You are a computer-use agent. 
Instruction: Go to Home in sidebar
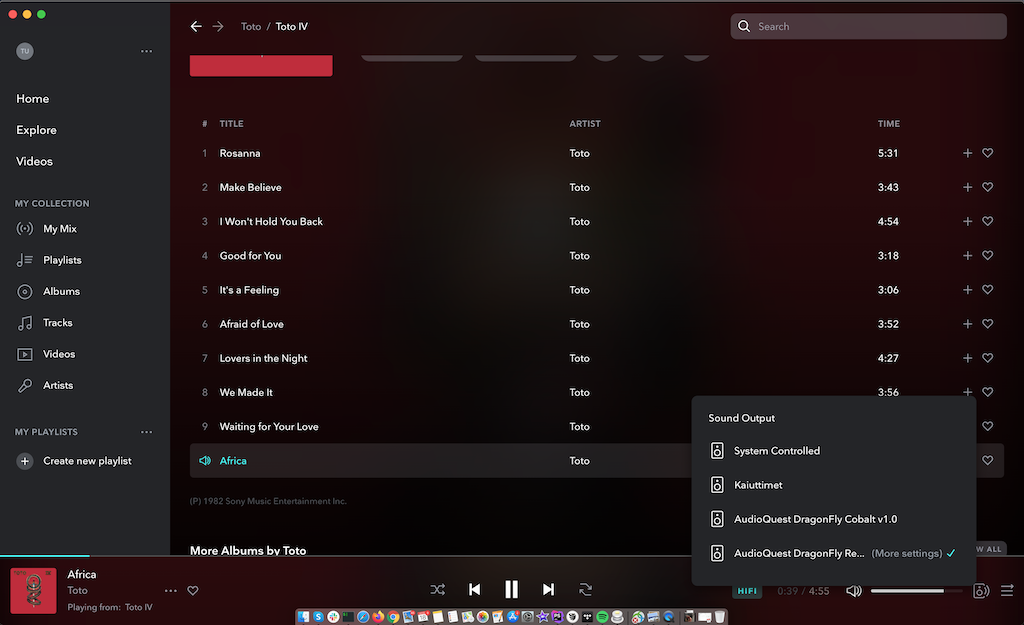[x=33, y=99]
